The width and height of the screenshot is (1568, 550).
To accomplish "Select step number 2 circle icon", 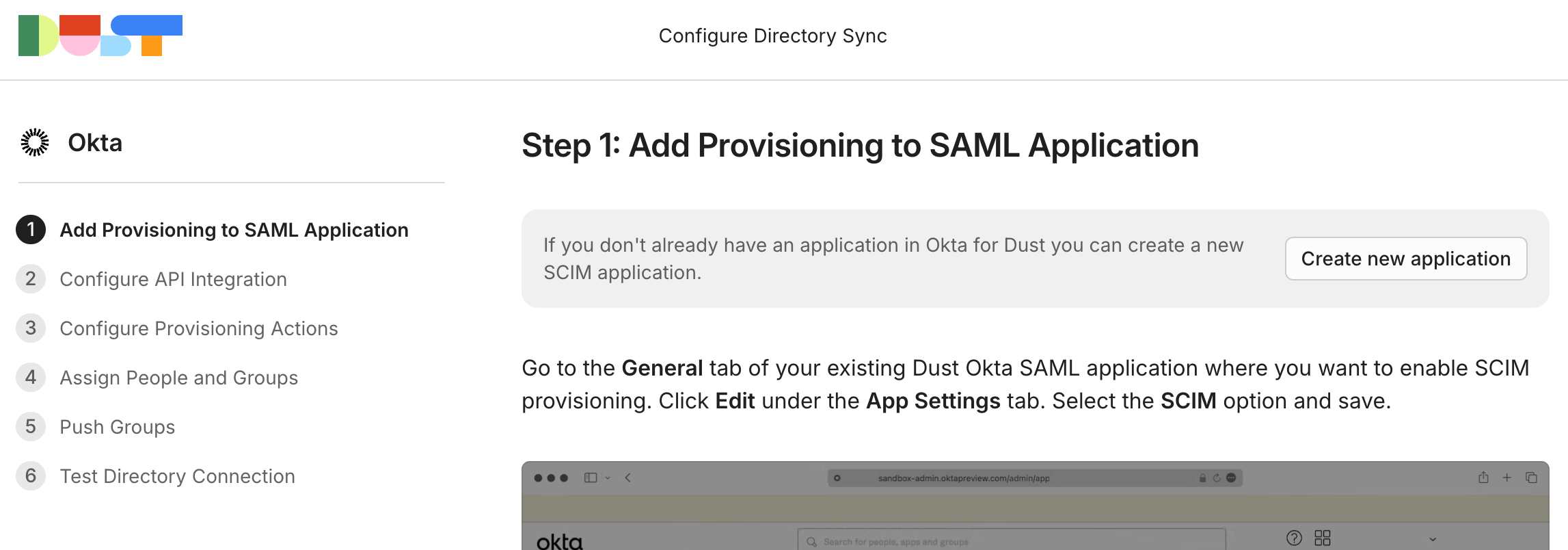I will (31, 279).
